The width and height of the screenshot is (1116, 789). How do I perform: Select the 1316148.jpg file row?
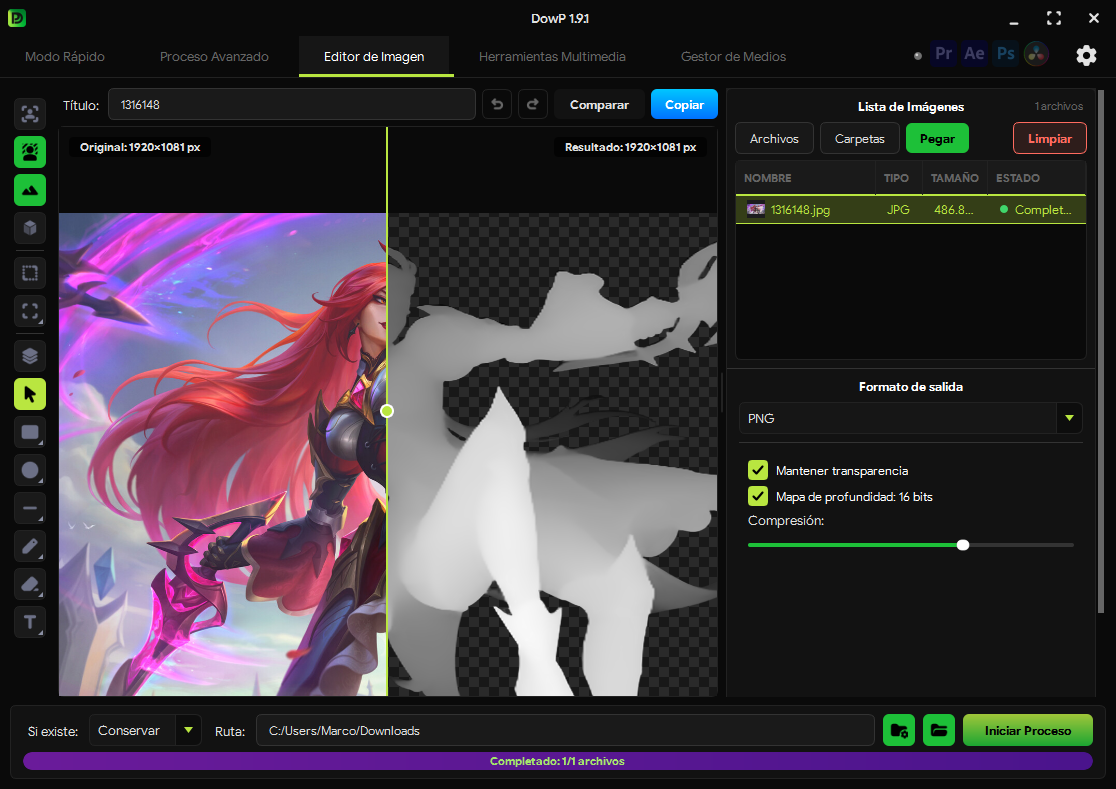click(x=910, y=210)
